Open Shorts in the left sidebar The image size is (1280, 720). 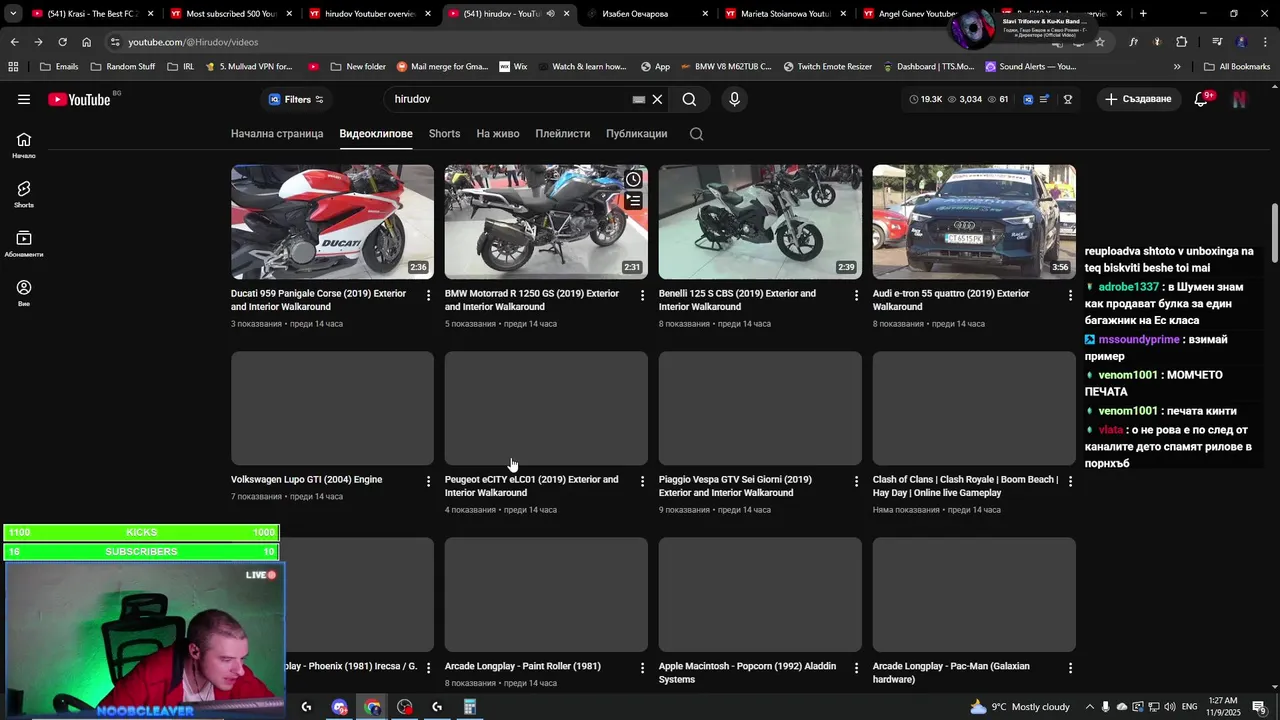(24, 194)
